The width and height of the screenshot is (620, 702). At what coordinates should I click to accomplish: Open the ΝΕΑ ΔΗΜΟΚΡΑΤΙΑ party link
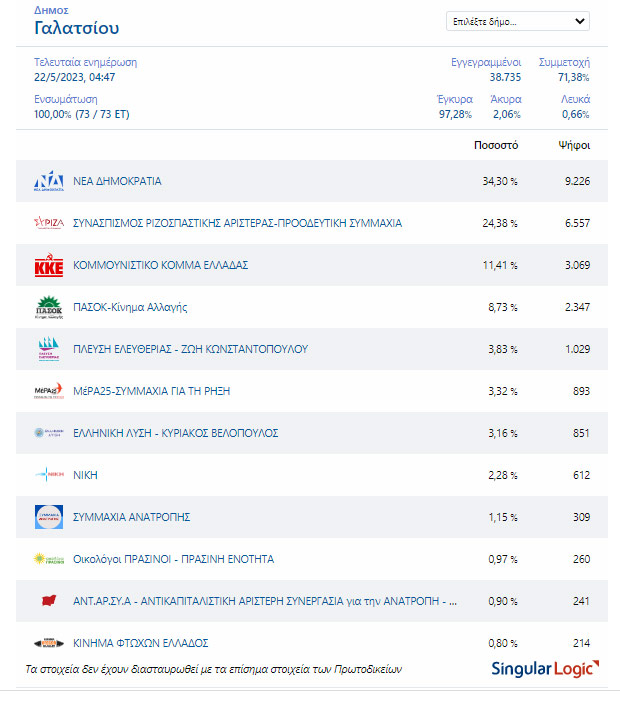point(117,181)
